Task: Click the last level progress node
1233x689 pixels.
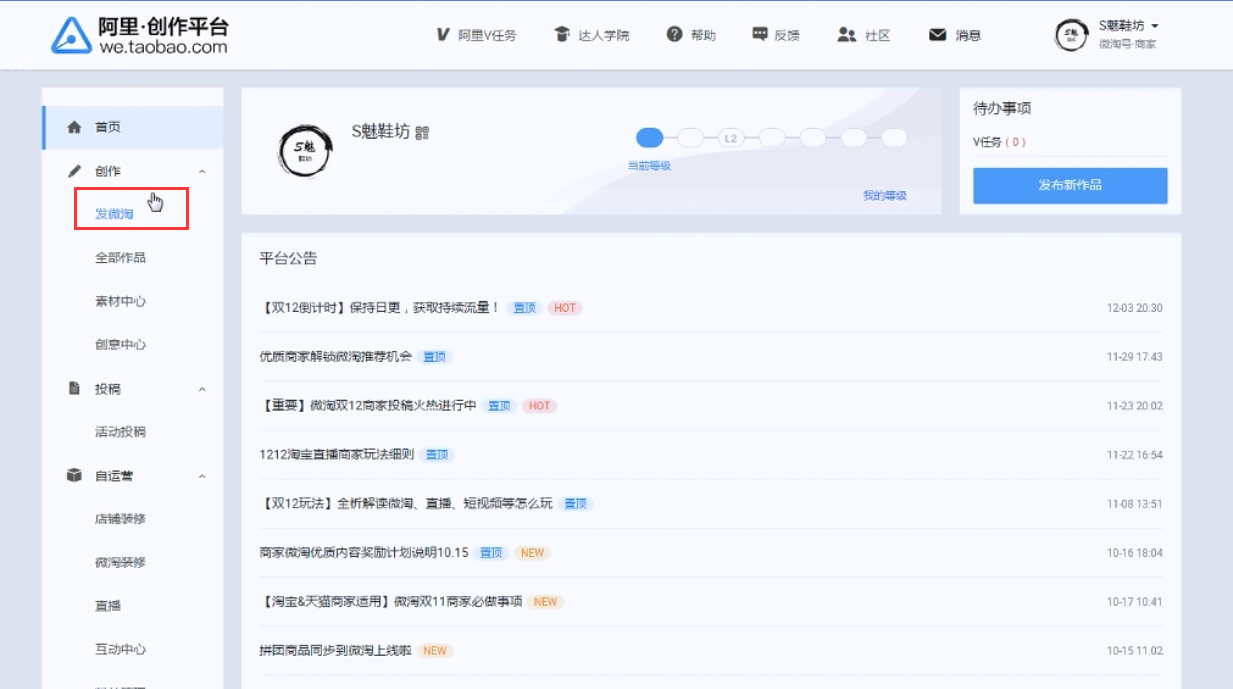Action: (x=894, y=138)
